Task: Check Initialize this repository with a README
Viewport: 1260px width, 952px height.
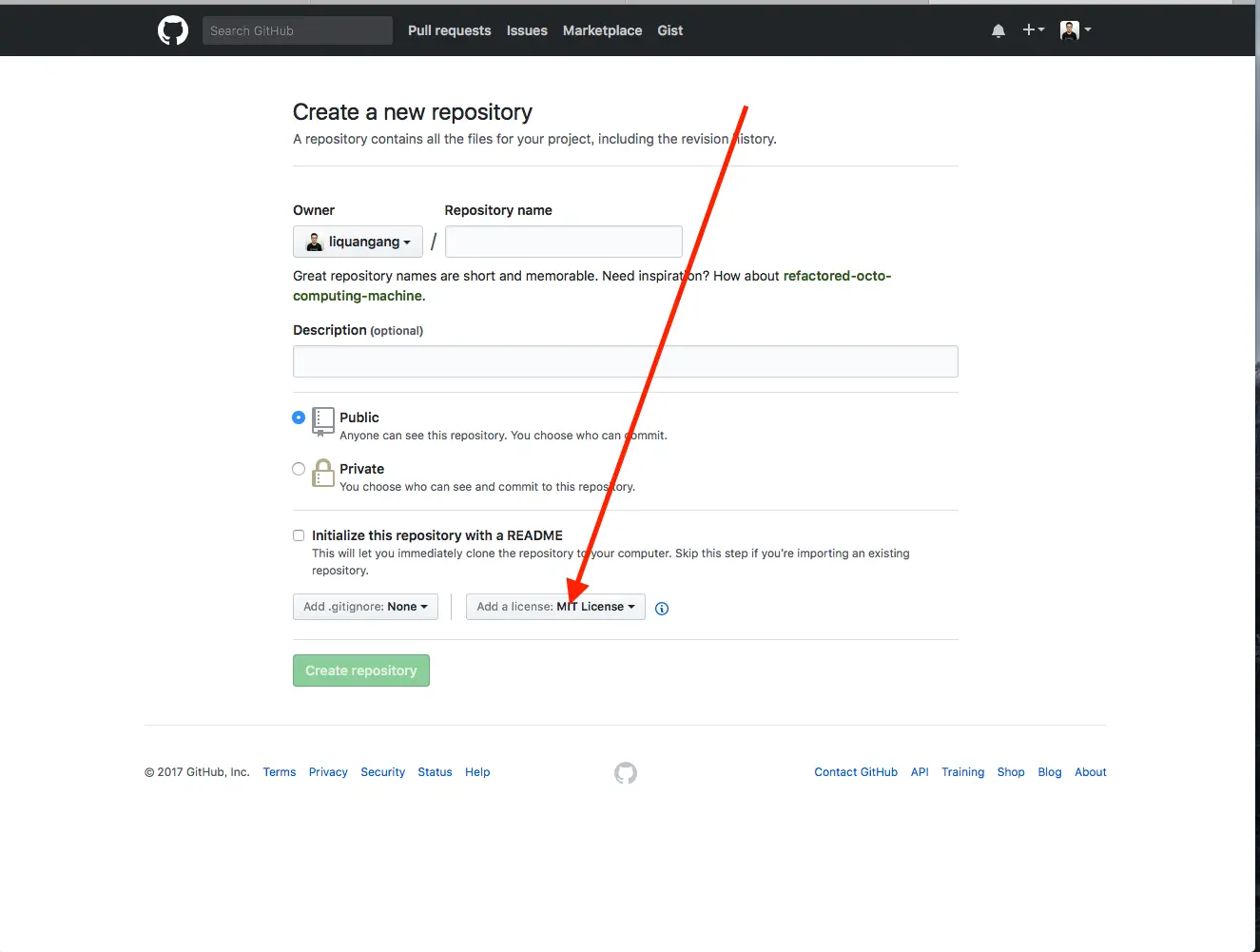Action: pyautogui.click(x=299, y=535)
